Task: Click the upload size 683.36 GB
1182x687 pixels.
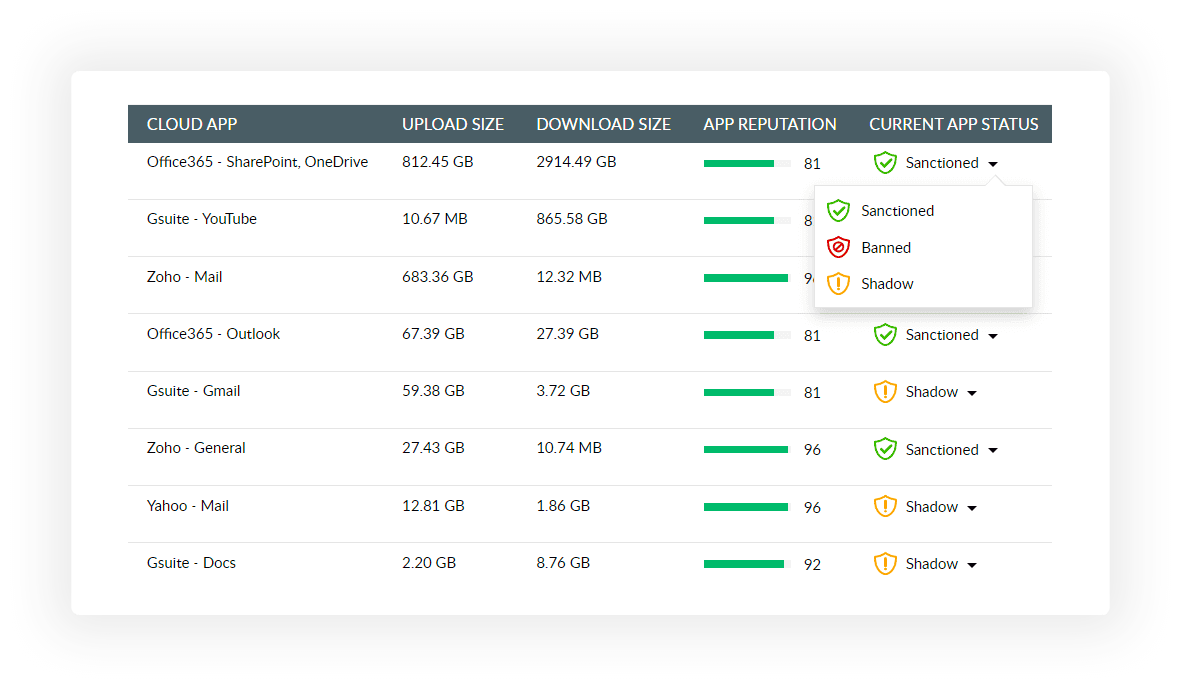Action: pos(437,277)
